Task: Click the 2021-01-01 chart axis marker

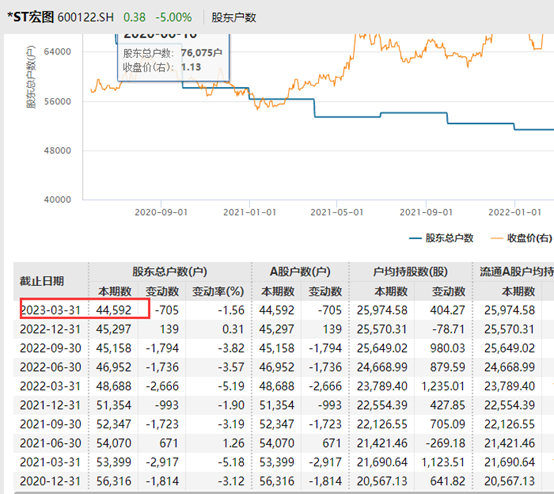Action: click(249, 212)
